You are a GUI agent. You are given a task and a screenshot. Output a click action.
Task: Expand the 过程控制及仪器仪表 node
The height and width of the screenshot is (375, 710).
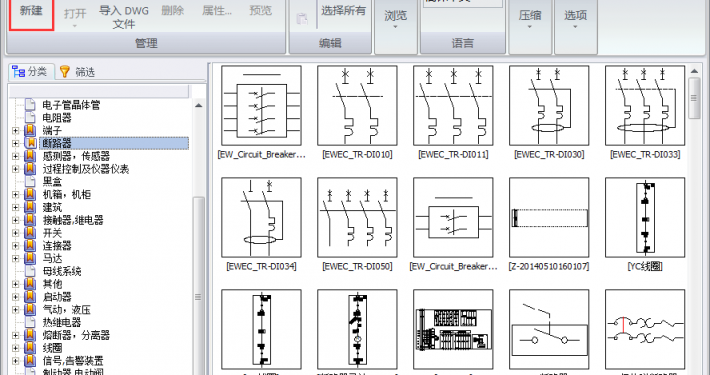[16, 169]
